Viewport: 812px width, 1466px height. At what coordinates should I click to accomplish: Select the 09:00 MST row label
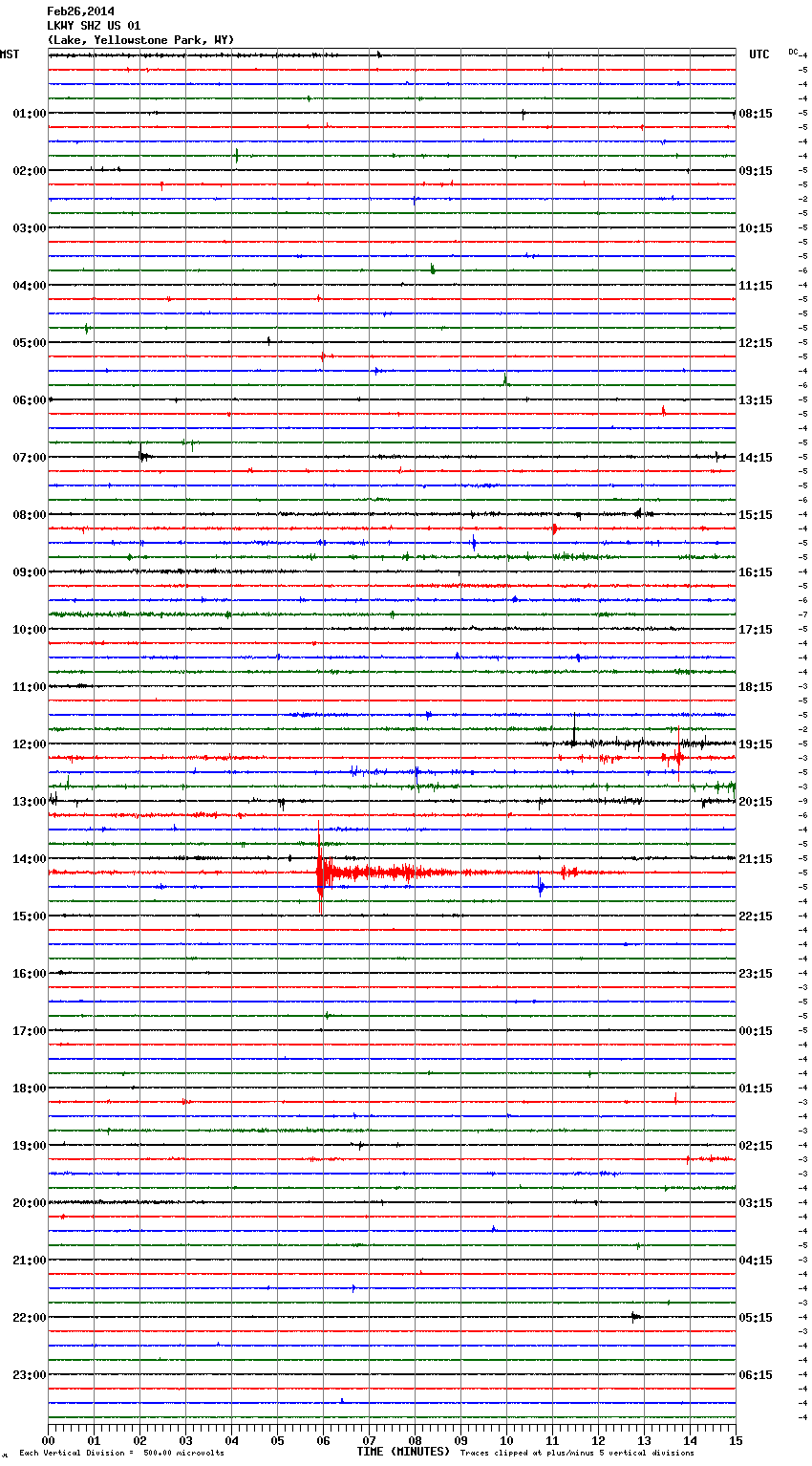pos(30,572)
